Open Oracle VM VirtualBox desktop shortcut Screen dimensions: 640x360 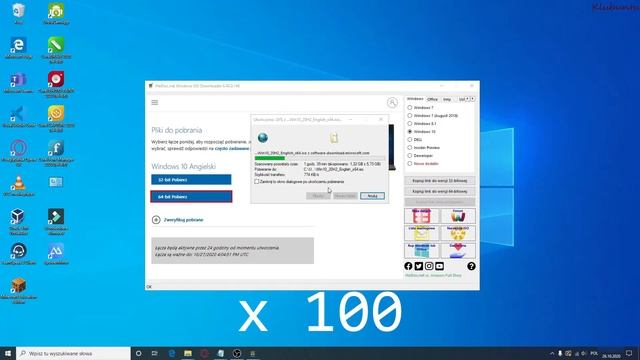click(18, 221)
